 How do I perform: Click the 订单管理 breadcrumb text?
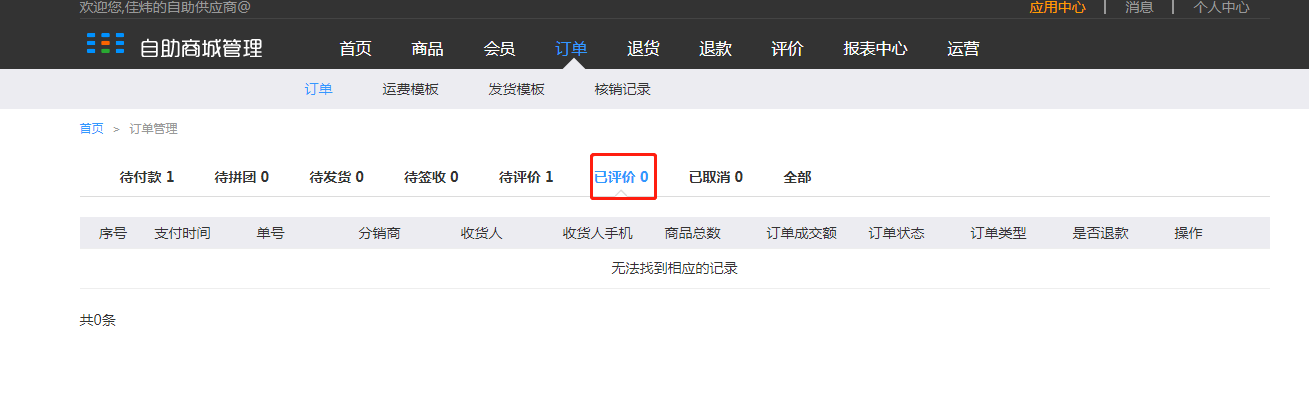click(x=154, y=129)
